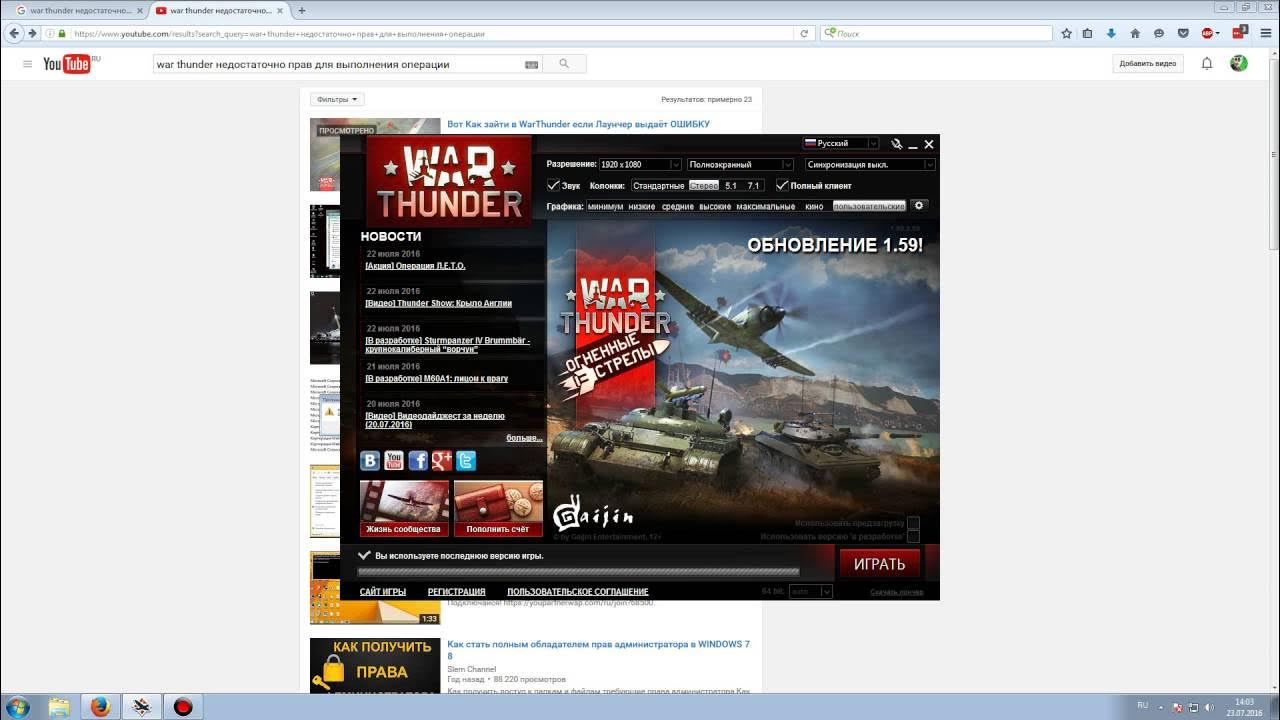The image size is (1280, 720).
Task: Select Стандартные speakers option
Action: [658, 186]
